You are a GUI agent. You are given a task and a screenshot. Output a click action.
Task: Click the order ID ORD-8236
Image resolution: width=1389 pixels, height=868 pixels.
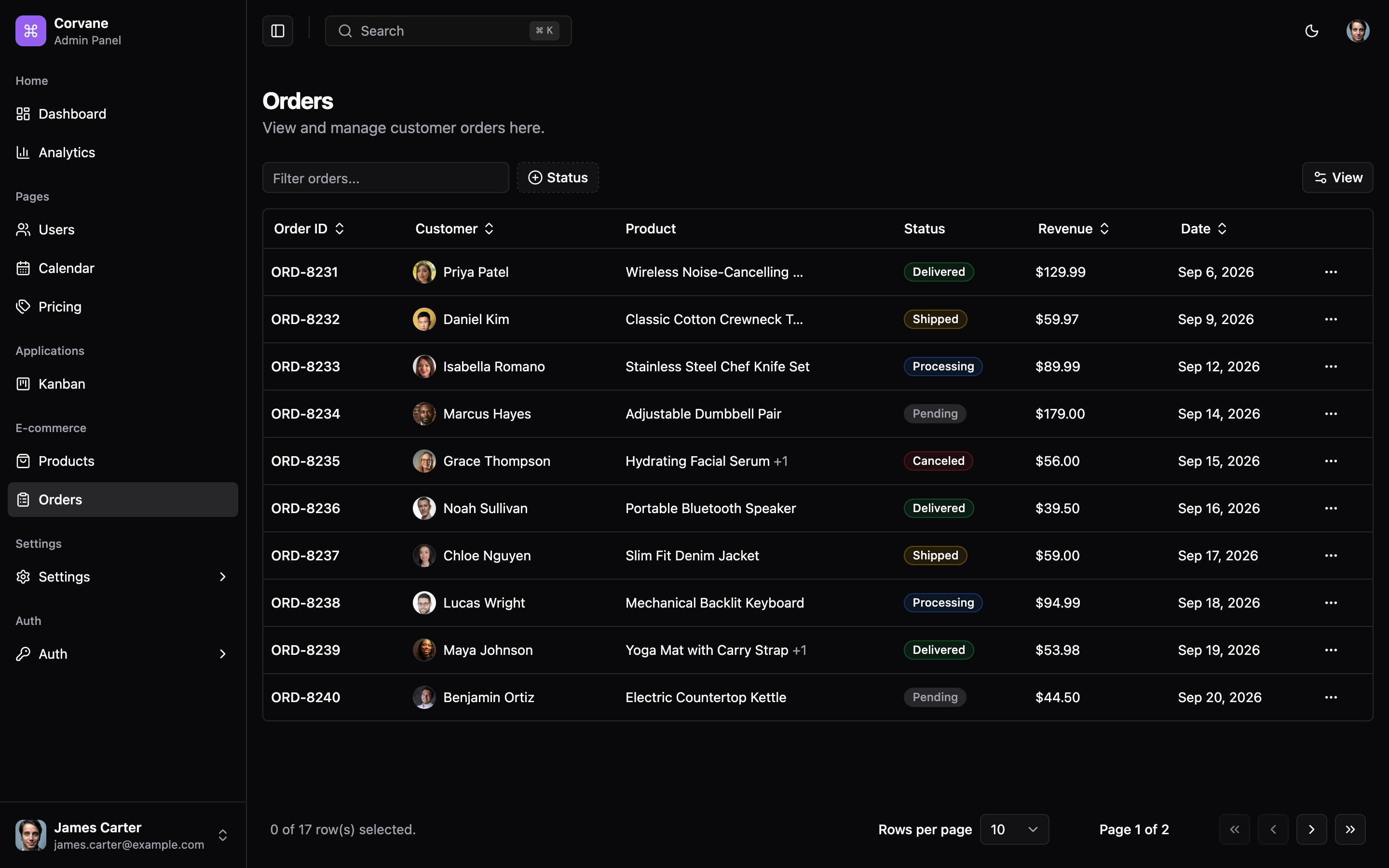pyautogui.click(x=306, y=509)
